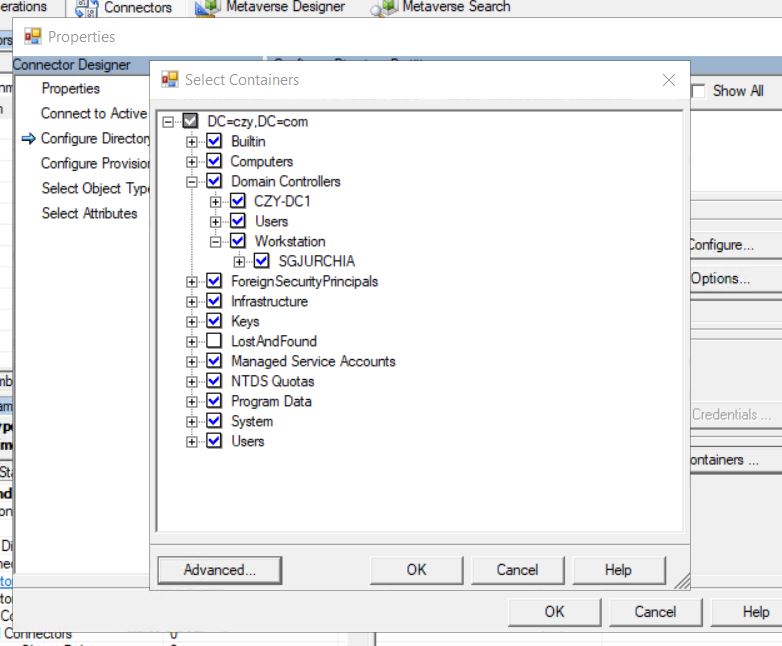Expand the ForeignSecurityPrincipals node

[x=192, y=282]
